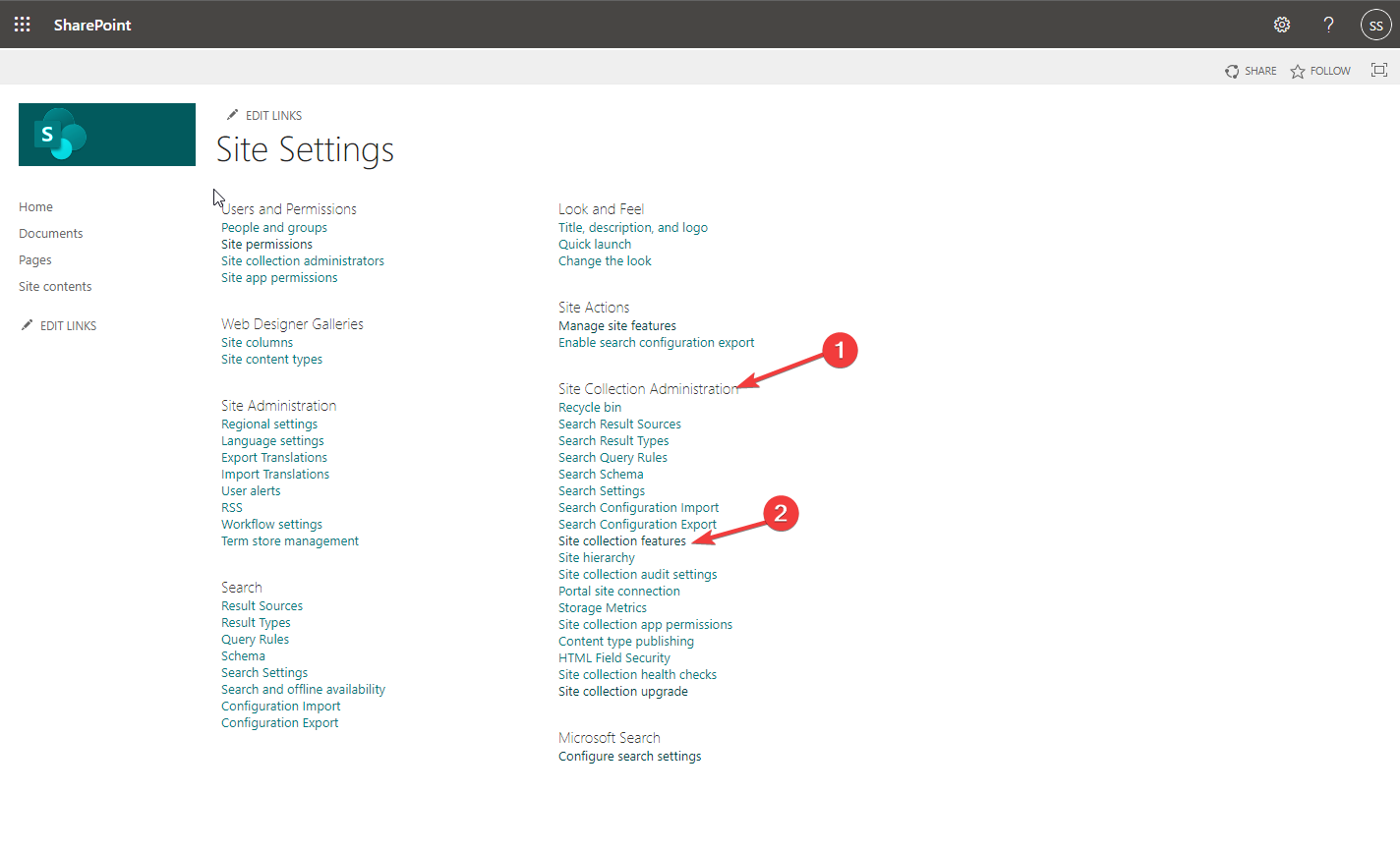Open Query Rules under Search

(255, 639)
